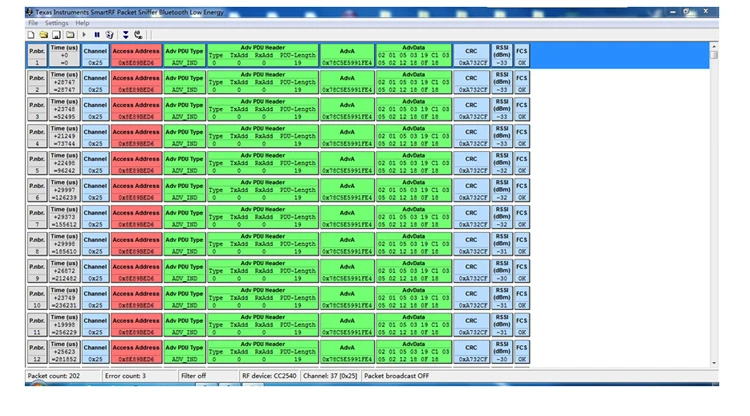Click the Channel cell of packet 11
The image size is (750, 416).
(x=95, y=325)
